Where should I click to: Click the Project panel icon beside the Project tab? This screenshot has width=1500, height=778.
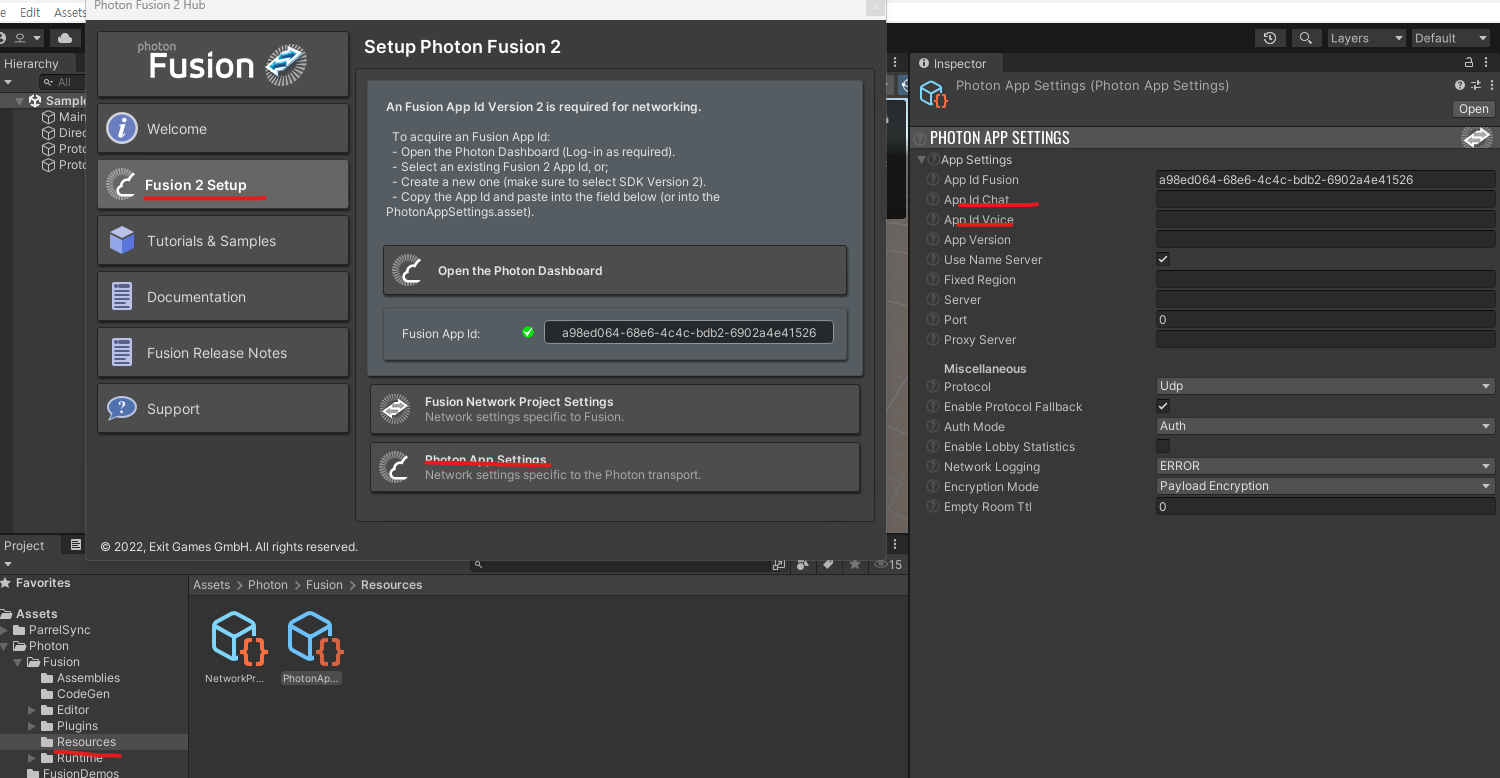click(75, 545)
